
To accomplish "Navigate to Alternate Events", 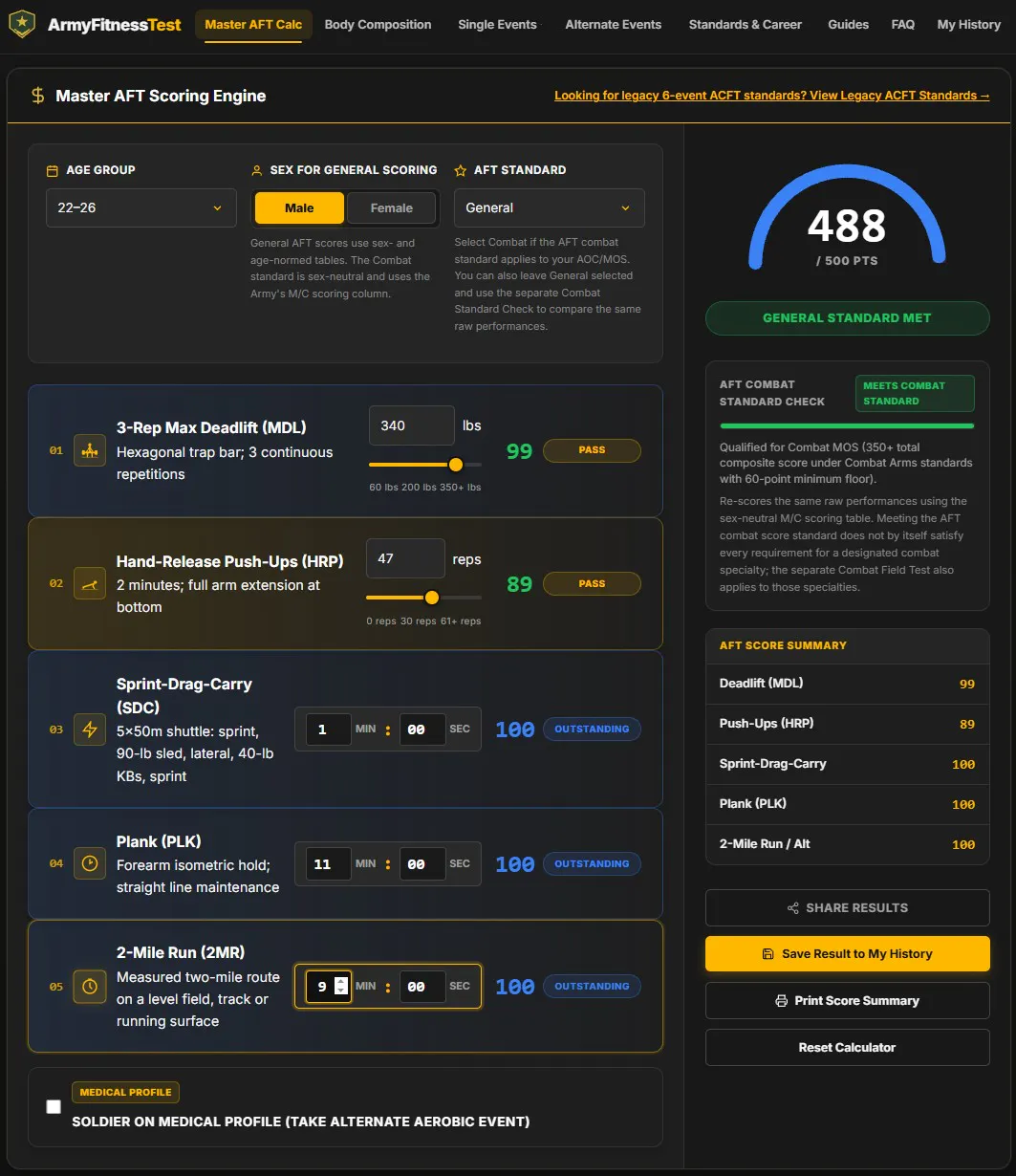I will tap(614, 25).
